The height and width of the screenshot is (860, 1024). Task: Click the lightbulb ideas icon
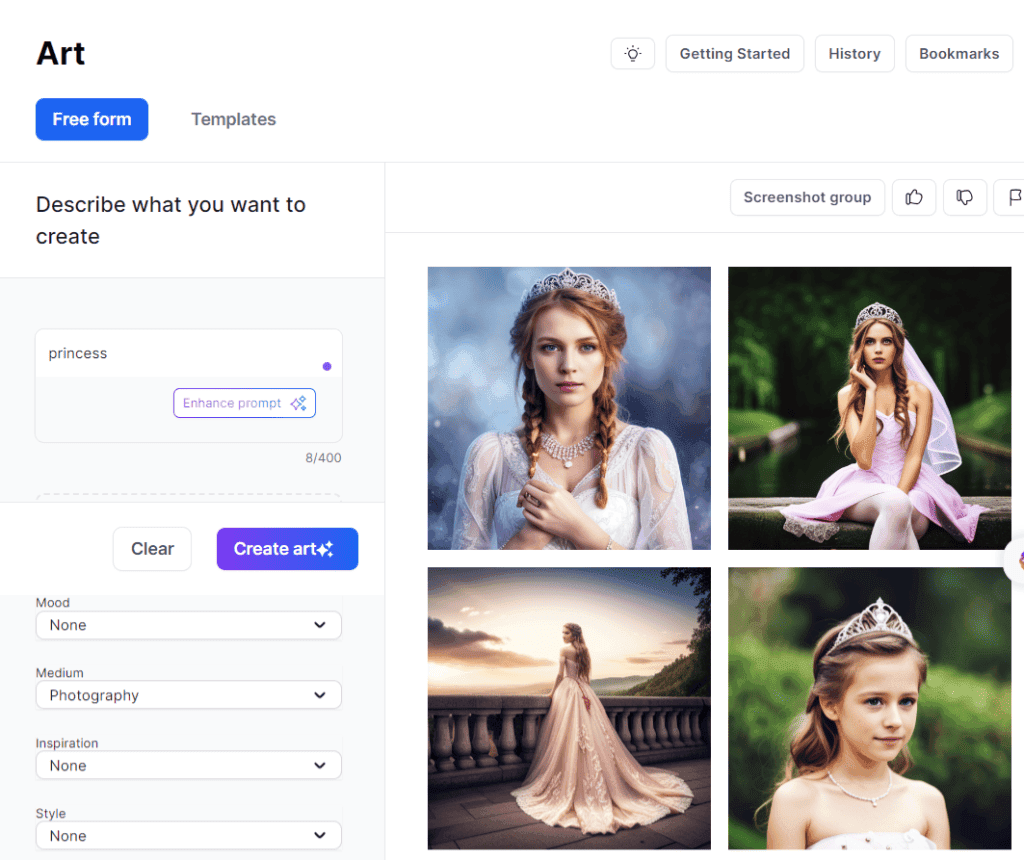pos(633,54)
